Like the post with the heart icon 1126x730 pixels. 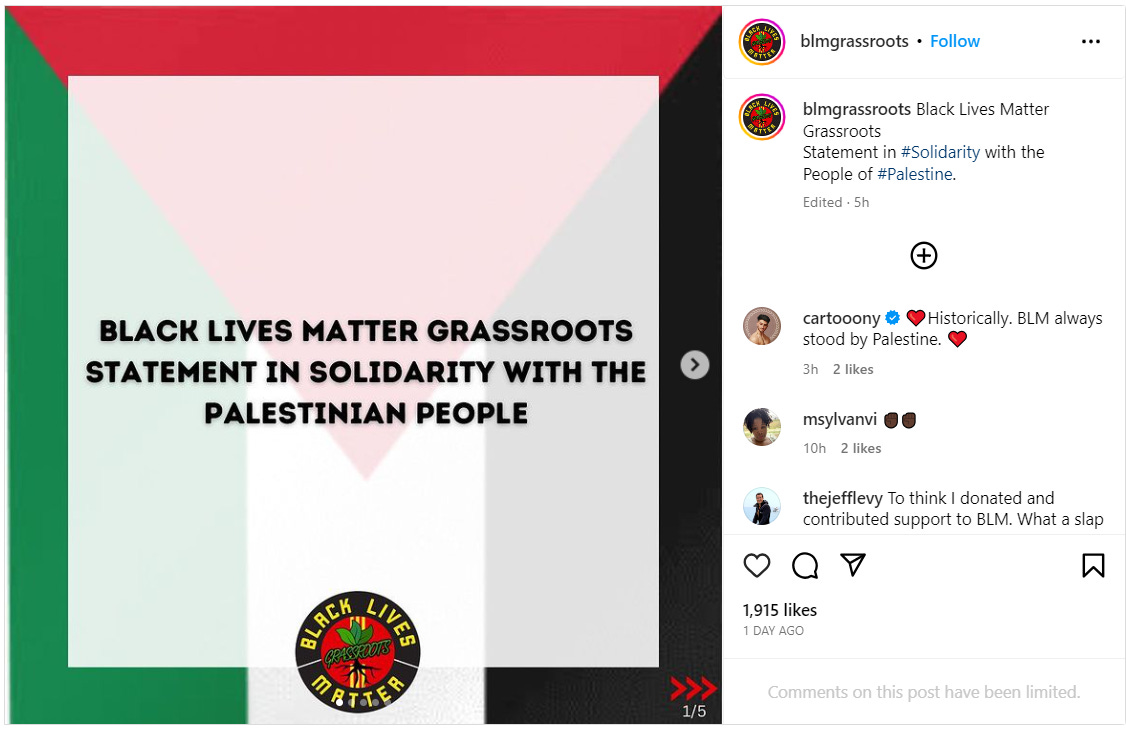pos(756,566)
